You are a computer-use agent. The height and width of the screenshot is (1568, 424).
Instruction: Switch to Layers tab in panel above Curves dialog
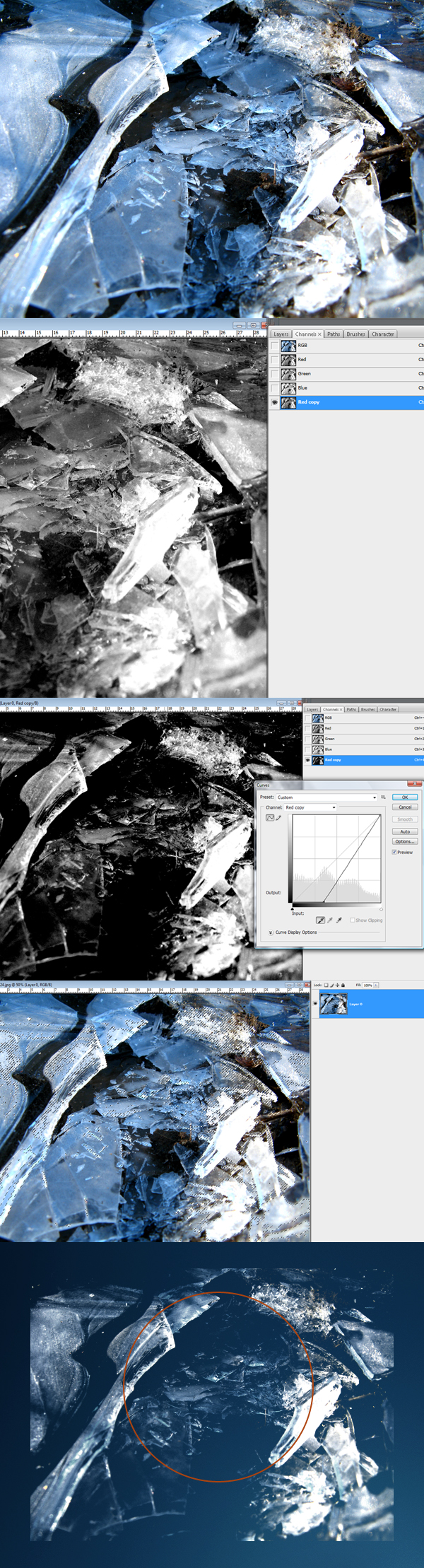(x=312, y=709)
